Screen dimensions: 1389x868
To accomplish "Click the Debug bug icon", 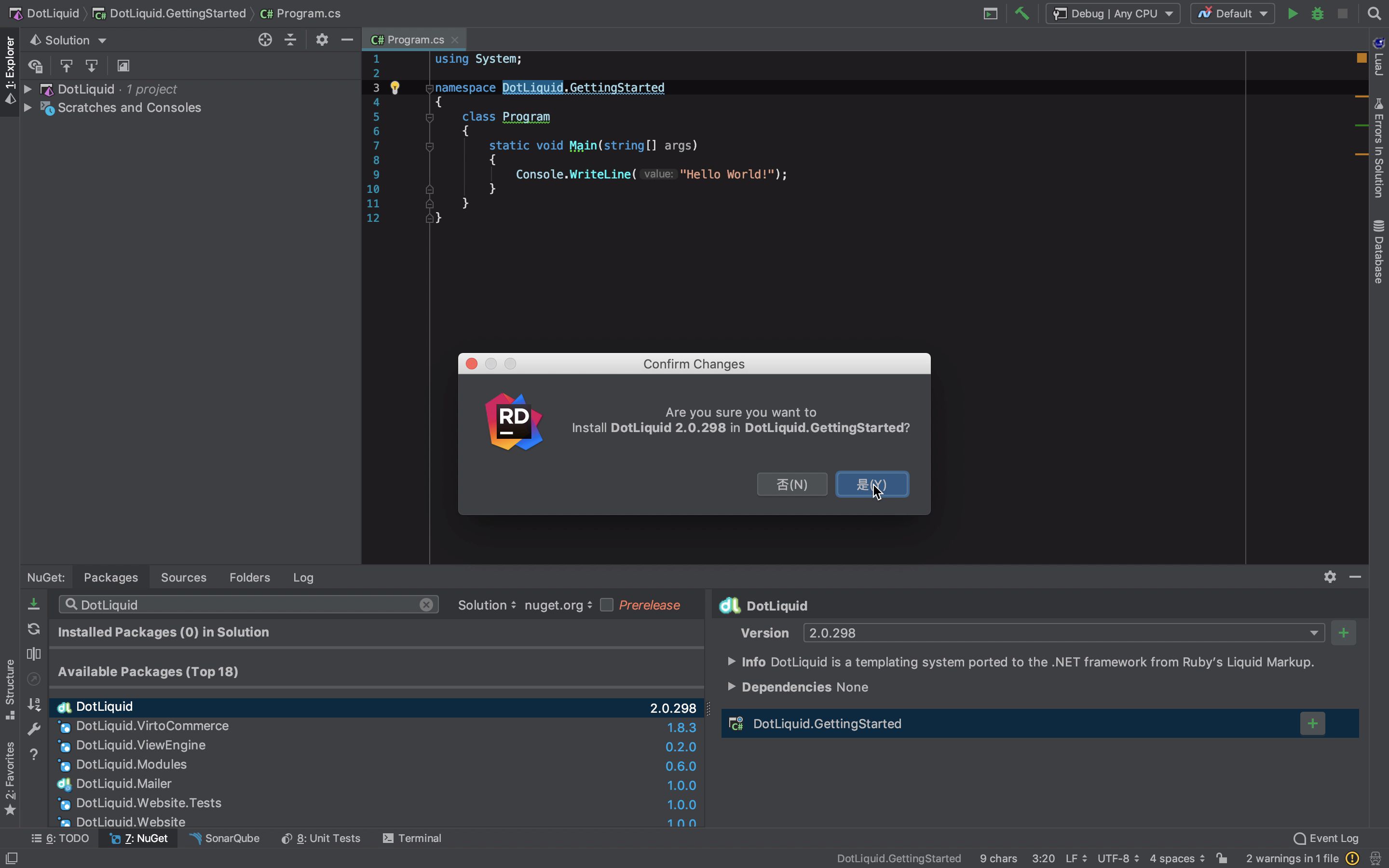I will pos(1317,14).
